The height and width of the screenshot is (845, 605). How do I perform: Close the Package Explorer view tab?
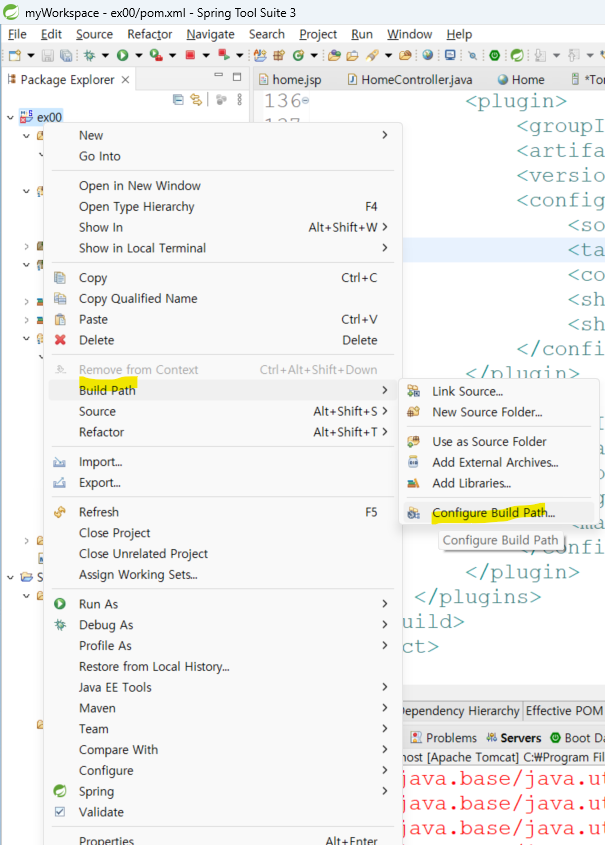[126, 80]
